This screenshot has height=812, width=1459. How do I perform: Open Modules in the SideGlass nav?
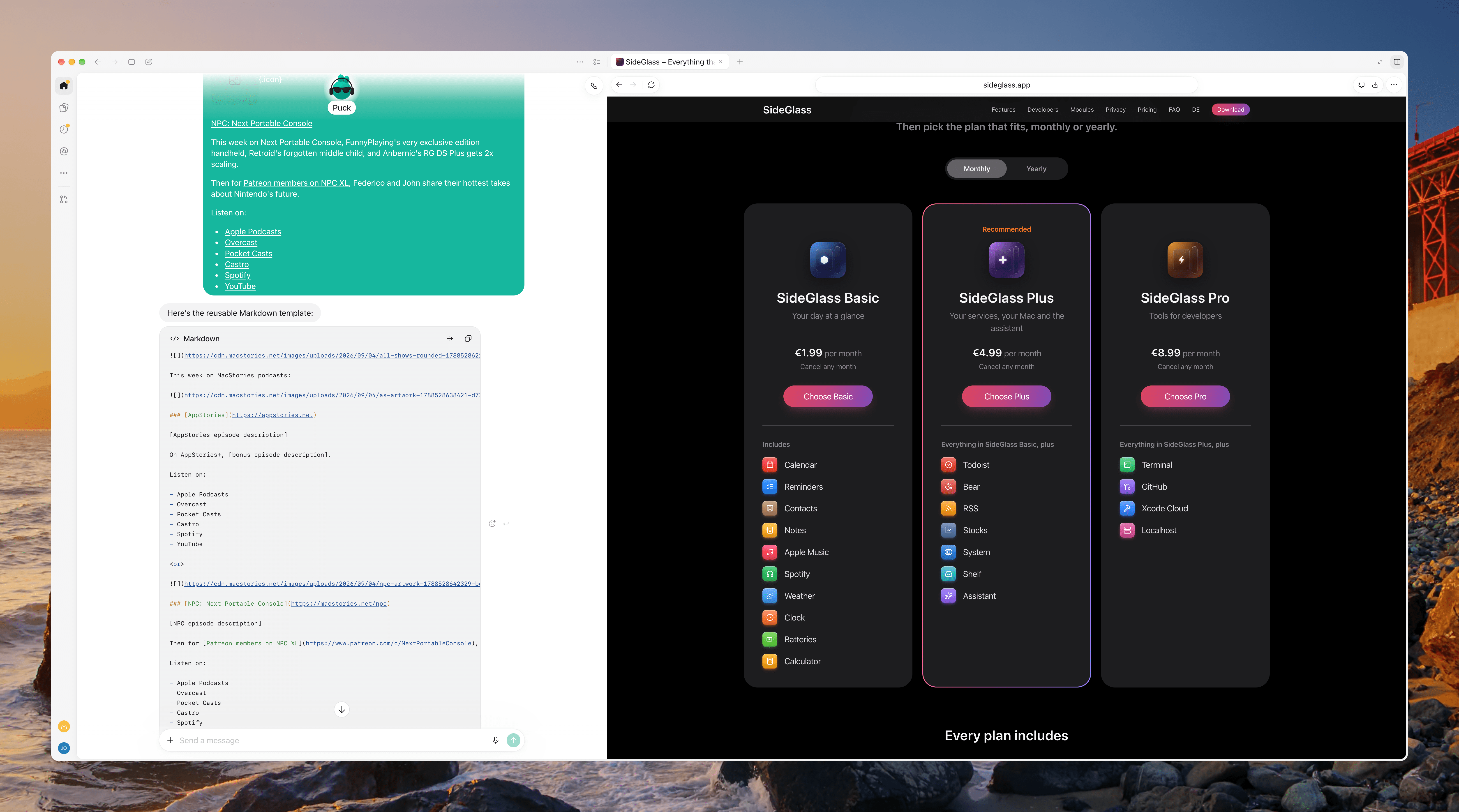tap(1082, 110)
